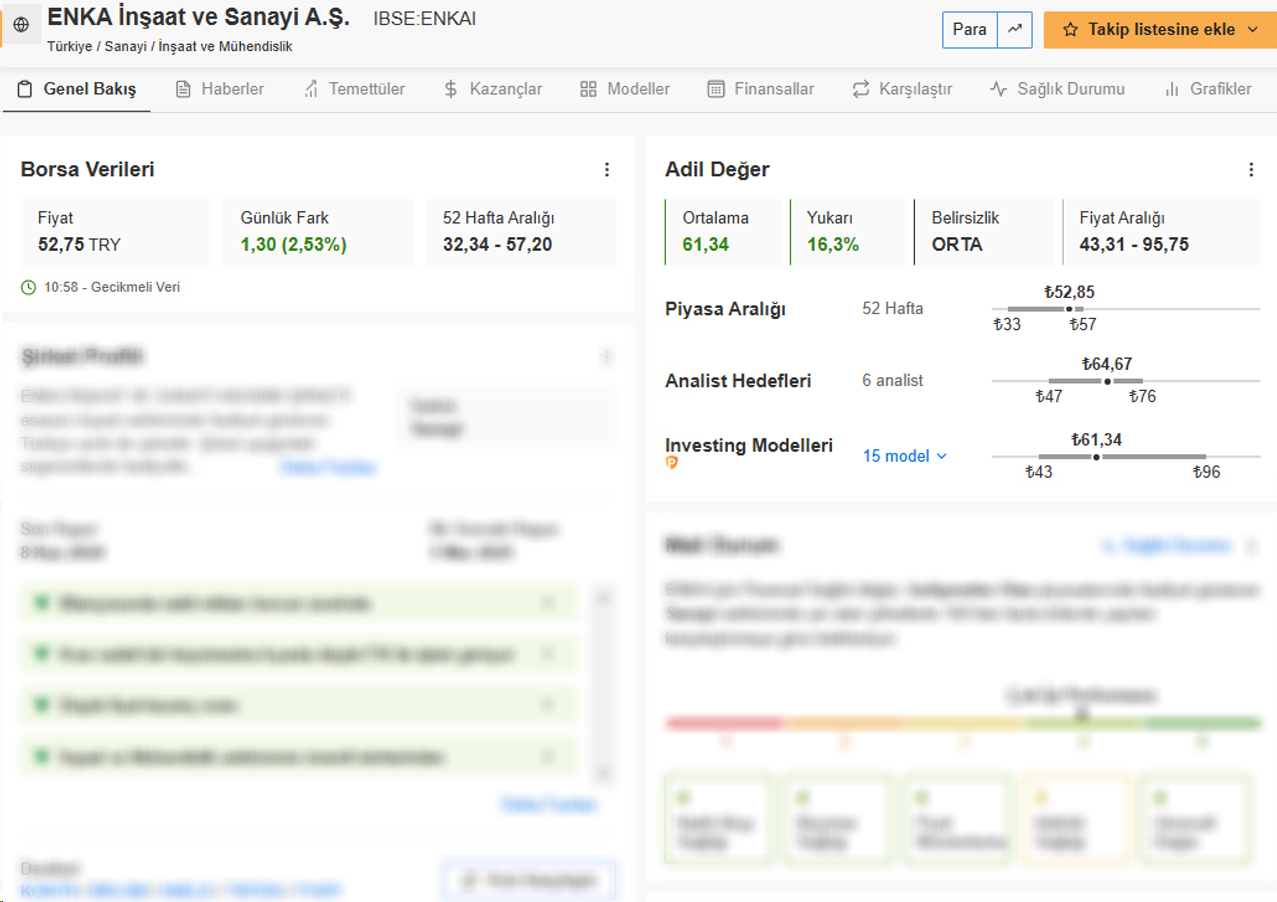Click the orange Investing Pro logo under Investing Modelleri
Image resolution: width=1277 pixels, height=902 pixels.
coord(672,463)
